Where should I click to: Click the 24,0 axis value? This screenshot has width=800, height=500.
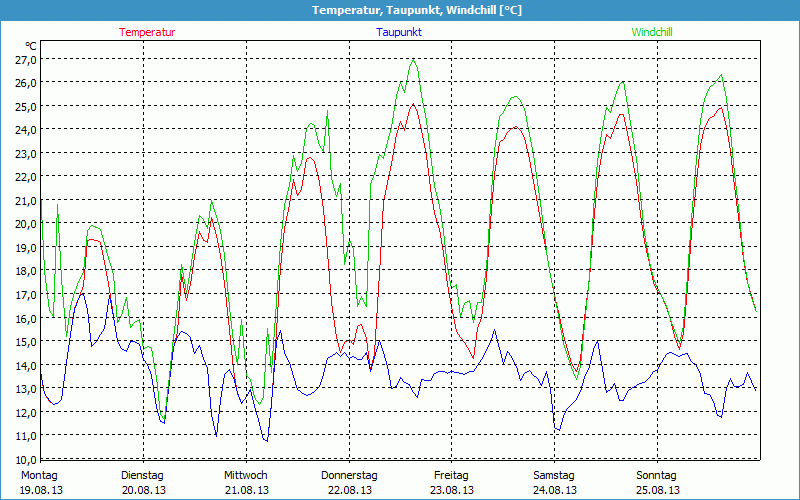25,130
